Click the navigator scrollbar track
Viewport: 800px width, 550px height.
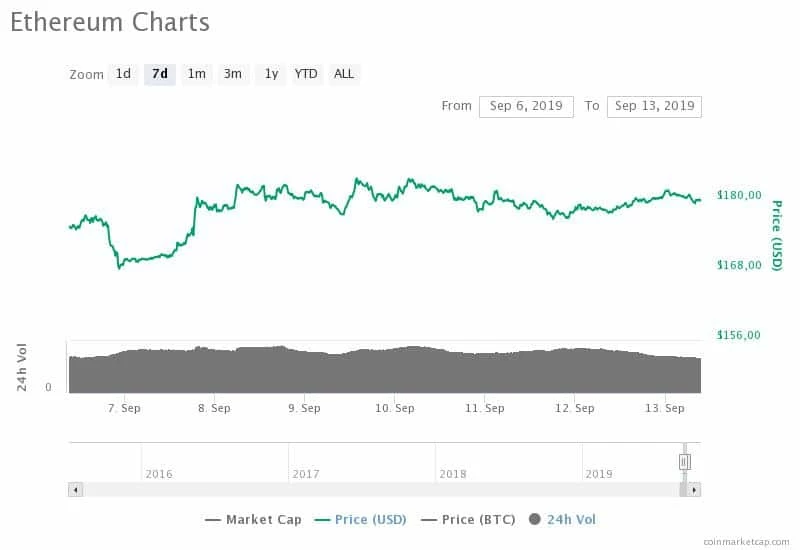point(381,490)
